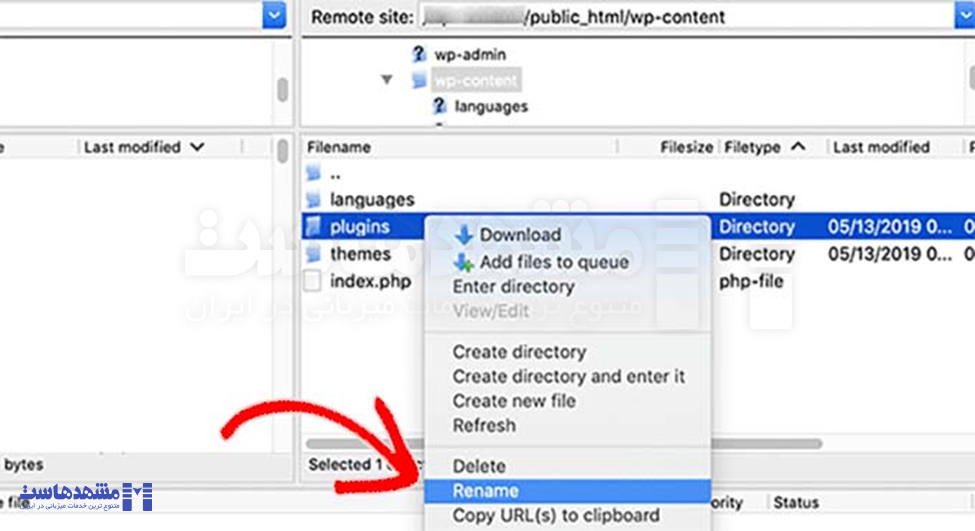The image size is (975, 531).
Task: Click the Add files to queue icon
Action: click(x=464, y=262)
